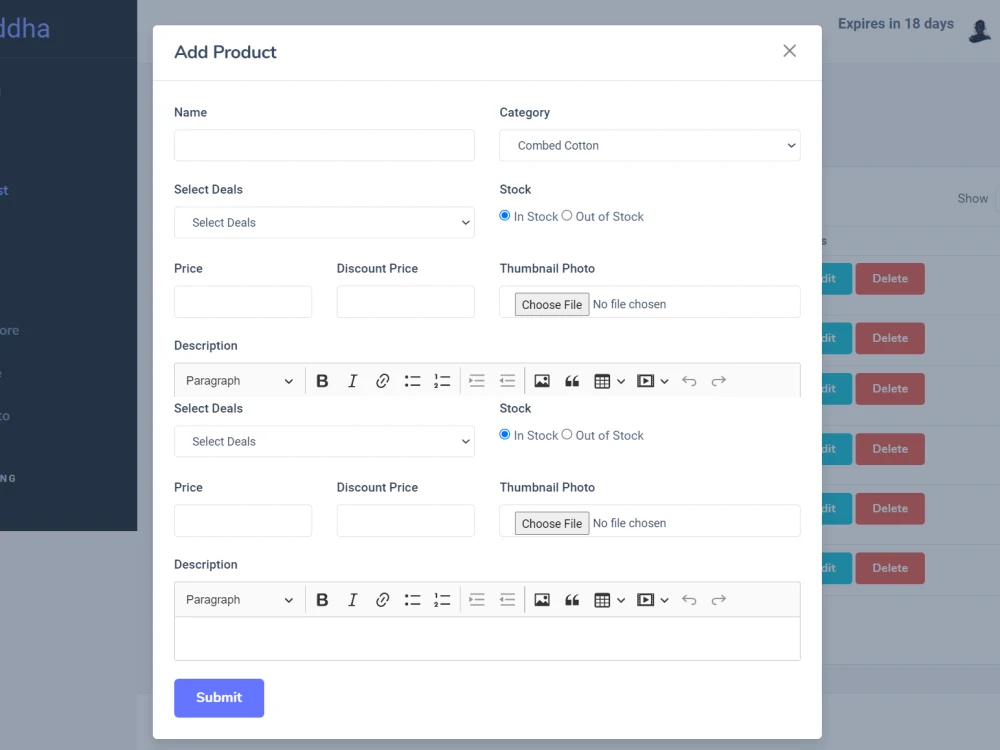Add bulleted list in upper Description toolbar
Viewport: 1000px width, 750px height.
pyautogui.click(x=412, y=381)
